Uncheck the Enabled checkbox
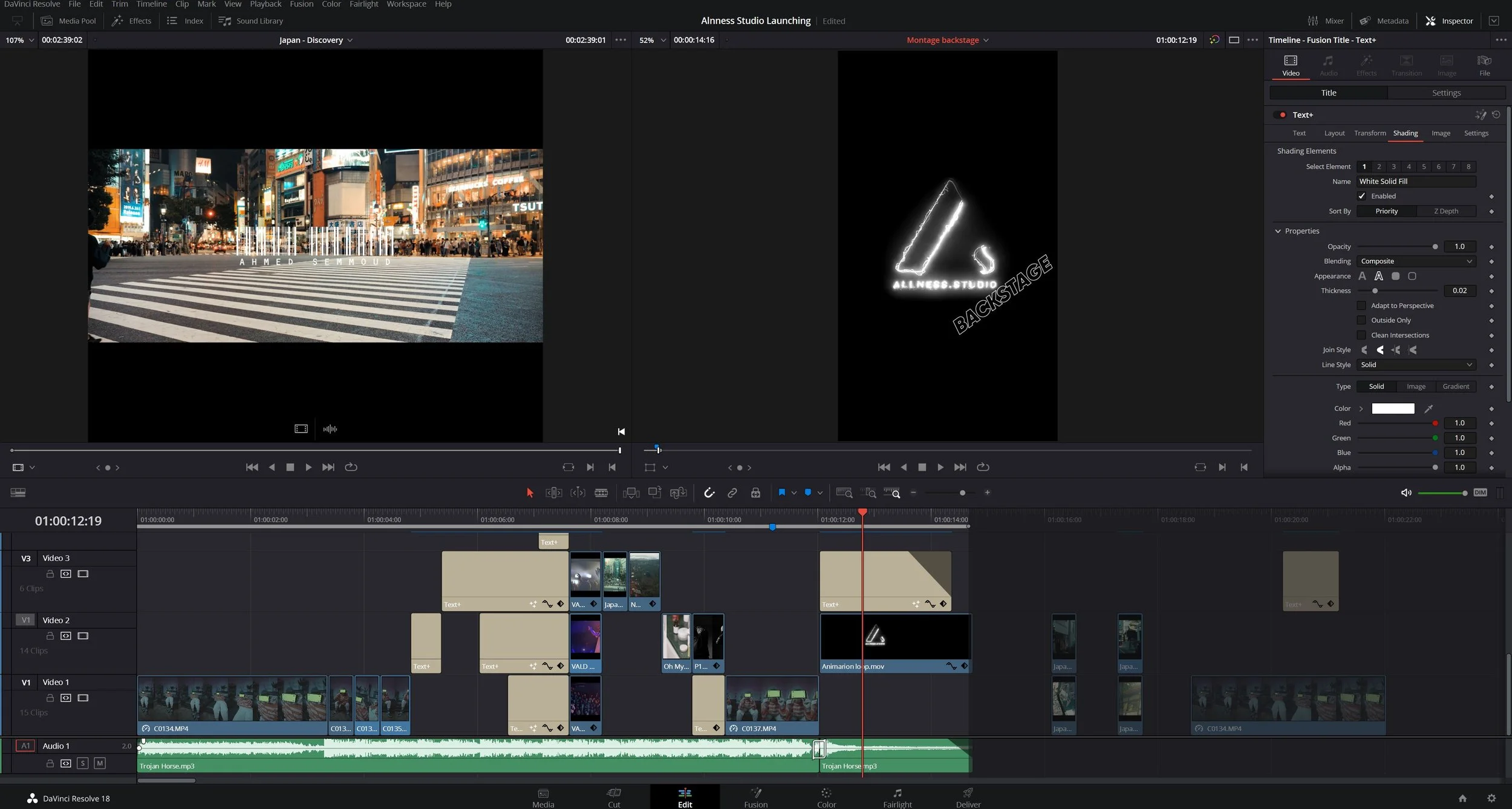 (1361, 196)
